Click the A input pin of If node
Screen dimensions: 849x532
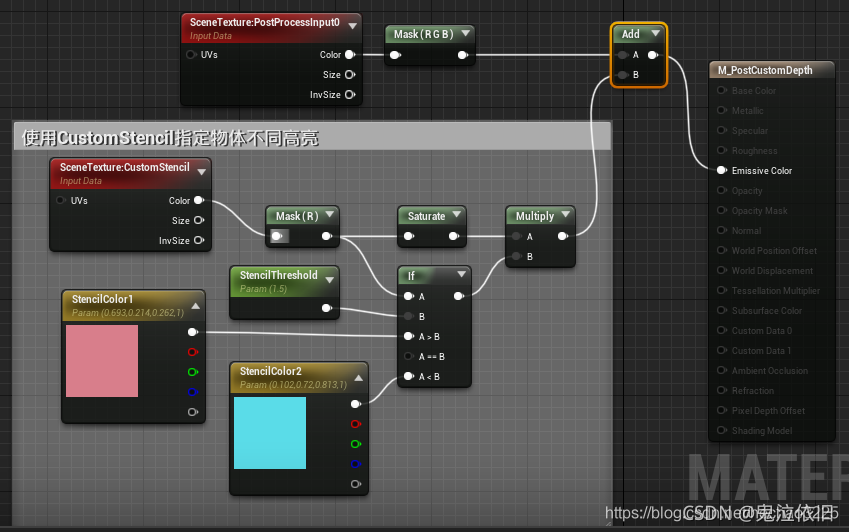click(409, 296)
